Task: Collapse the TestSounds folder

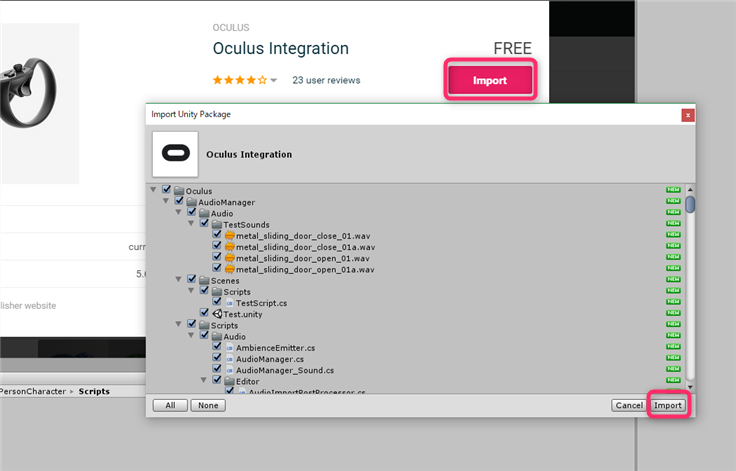Action: 191,224
